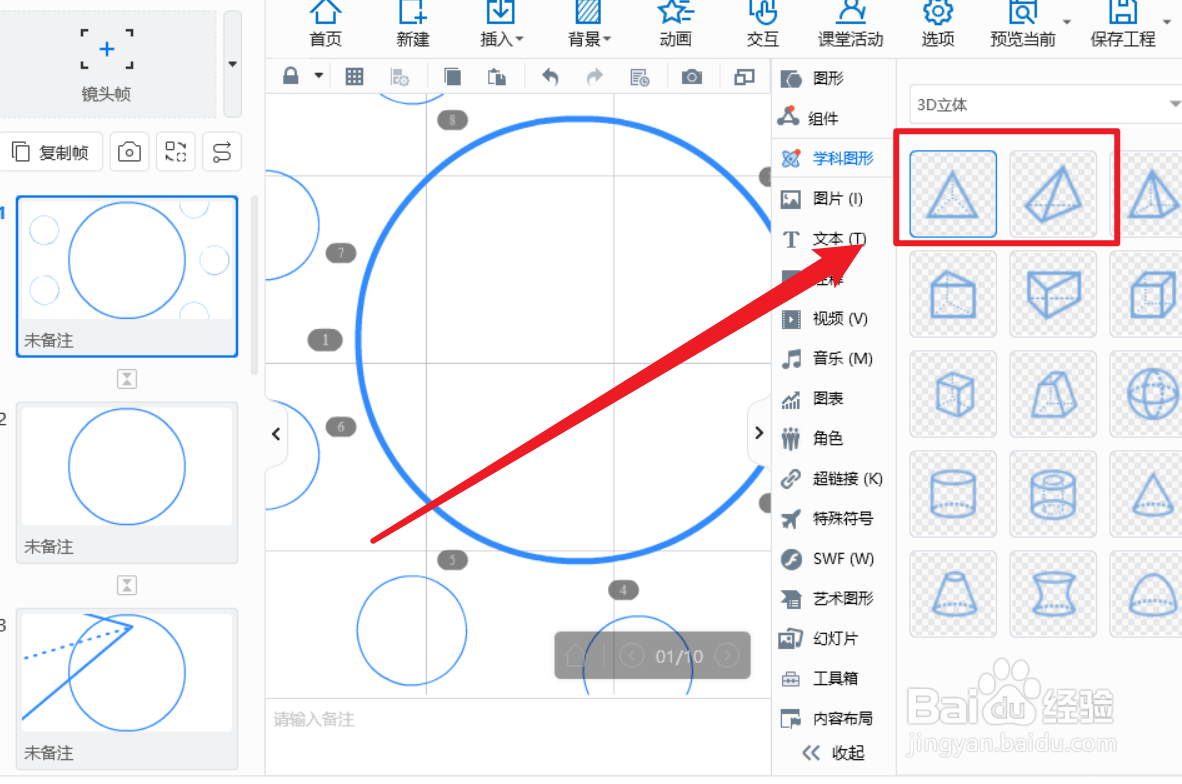Viewport: 1182px width, 784px height.
Task: Click the frame-fit brackets icon
Action: tap(176, 152)
